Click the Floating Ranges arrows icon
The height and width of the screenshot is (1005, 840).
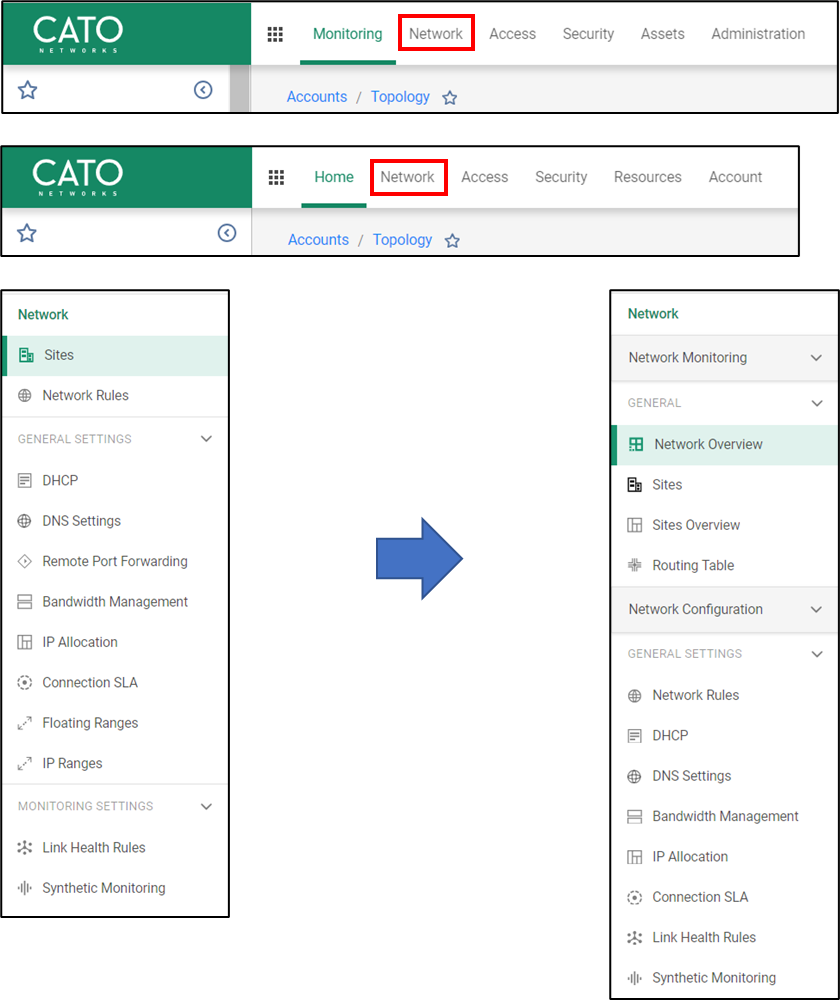click(25, 723)
